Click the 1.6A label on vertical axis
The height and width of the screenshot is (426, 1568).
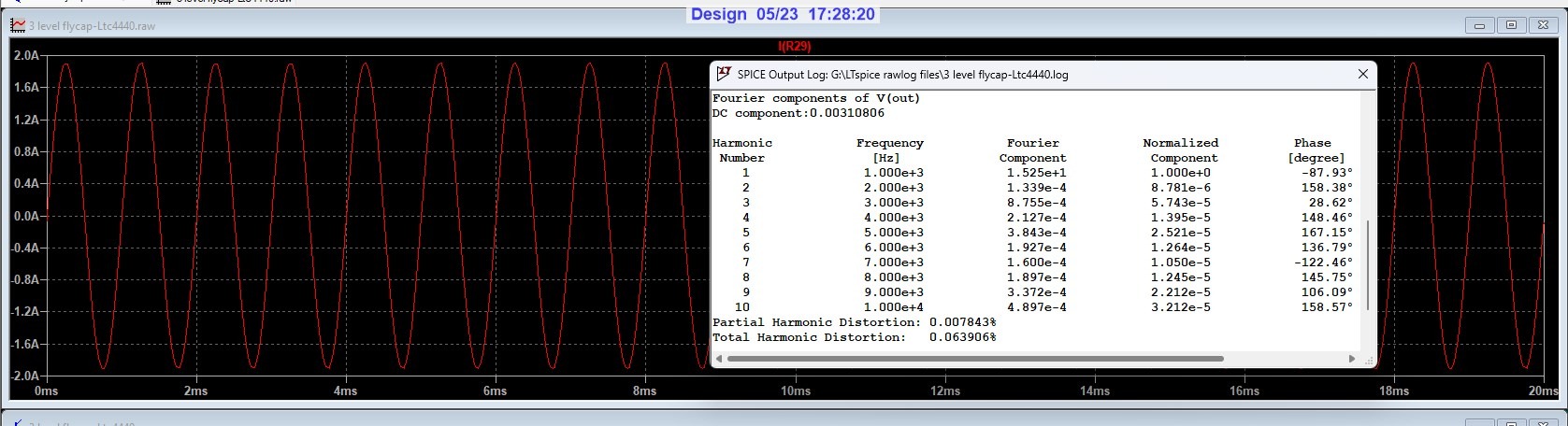click(26, 88)
